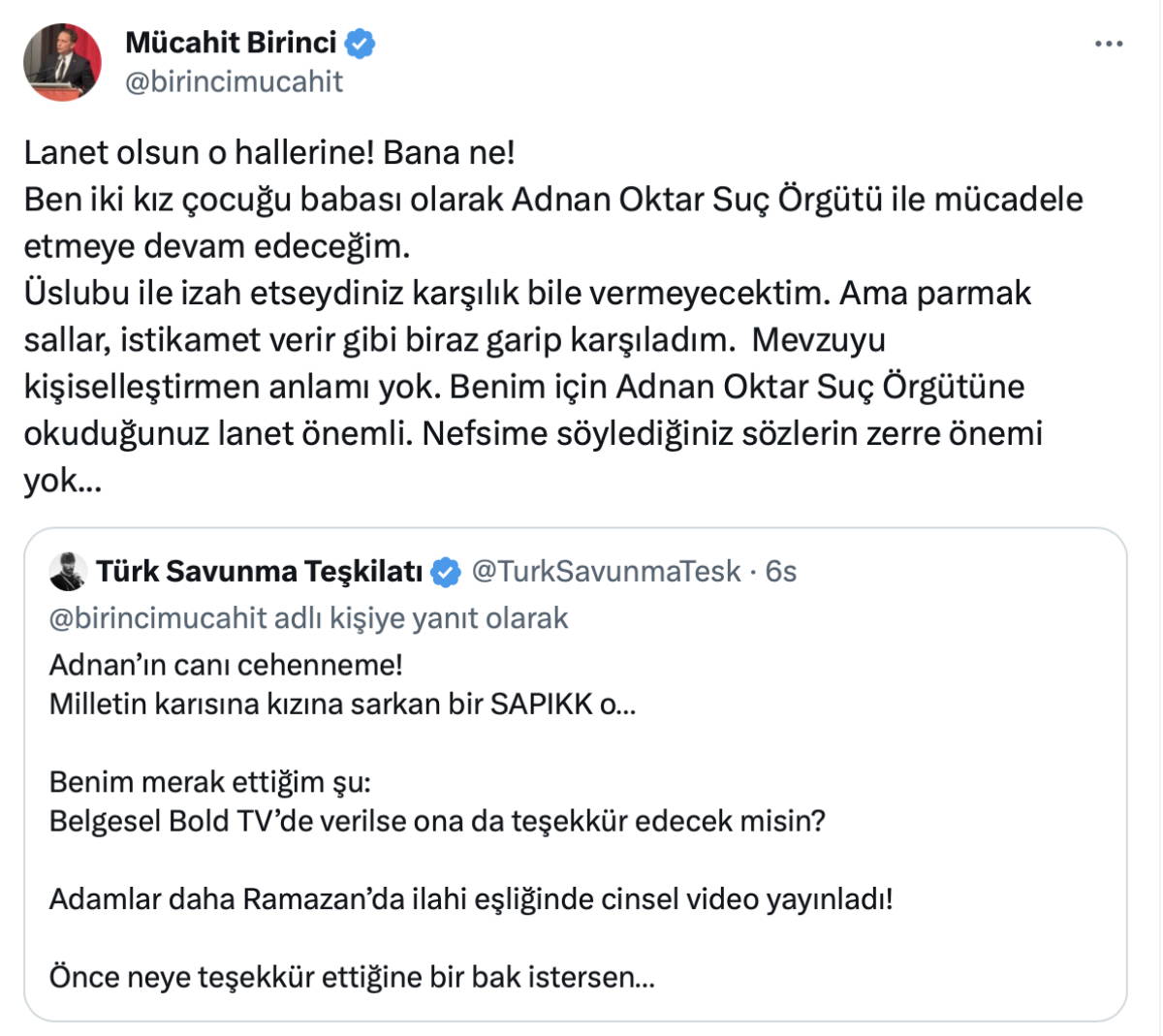Click the quoted line about Belgesel Bold TV
Viewport: 1163px width, 1036px height.
[x=437, y=821]
